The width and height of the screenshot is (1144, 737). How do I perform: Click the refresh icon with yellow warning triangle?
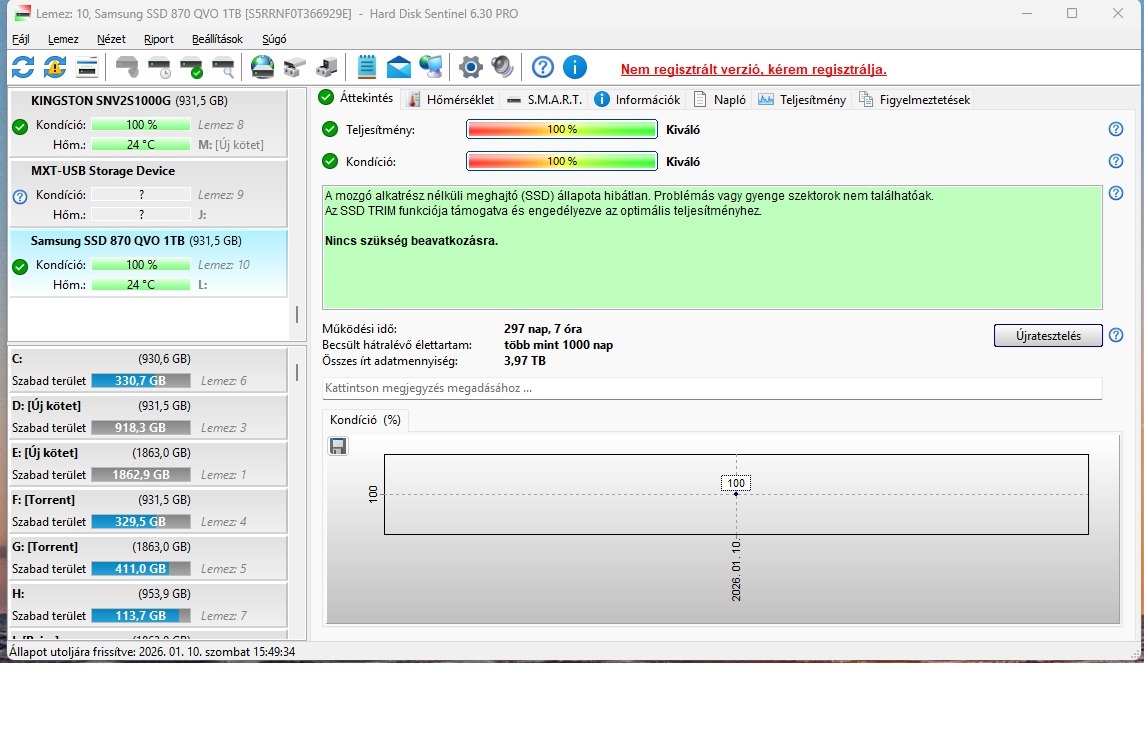[x=55, y=68]
